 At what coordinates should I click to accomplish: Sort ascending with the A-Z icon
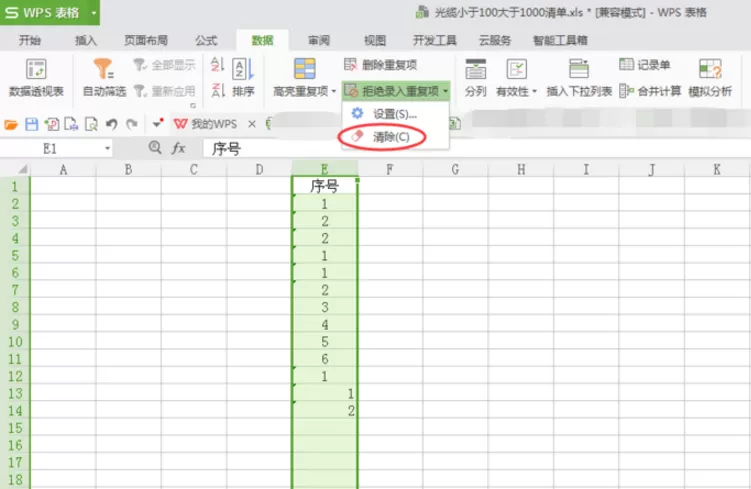coord(217,65)
